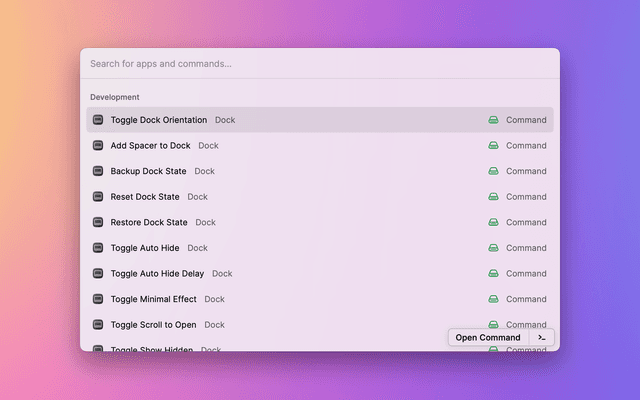Click the dock icon beside Toggle Auto Hide Delay
The image size is (640, 400).
click(x=98, y=273)
